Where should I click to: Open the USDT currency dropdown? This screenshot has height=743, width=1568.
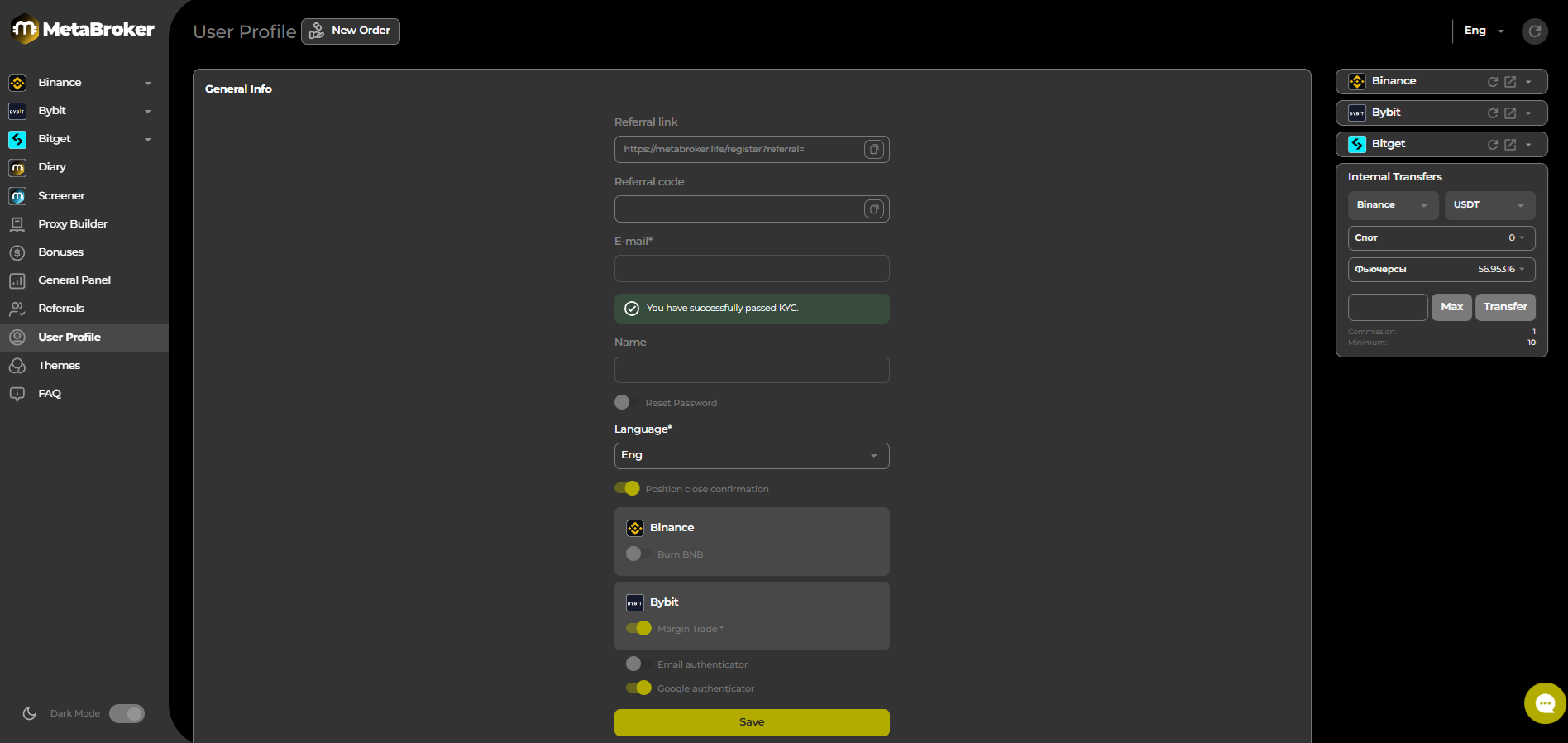pos(1489,205)
